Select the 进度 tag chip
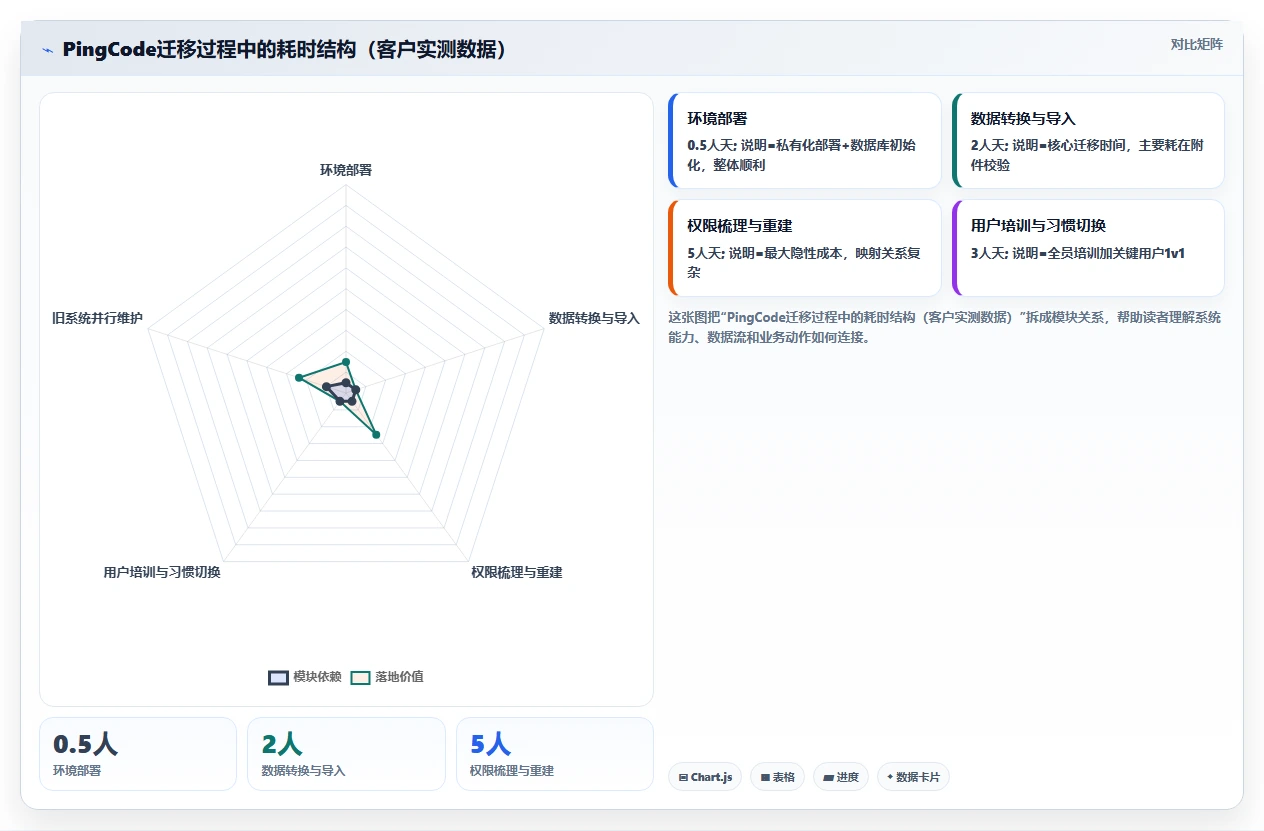The image size is (1264, 831). 841,777
